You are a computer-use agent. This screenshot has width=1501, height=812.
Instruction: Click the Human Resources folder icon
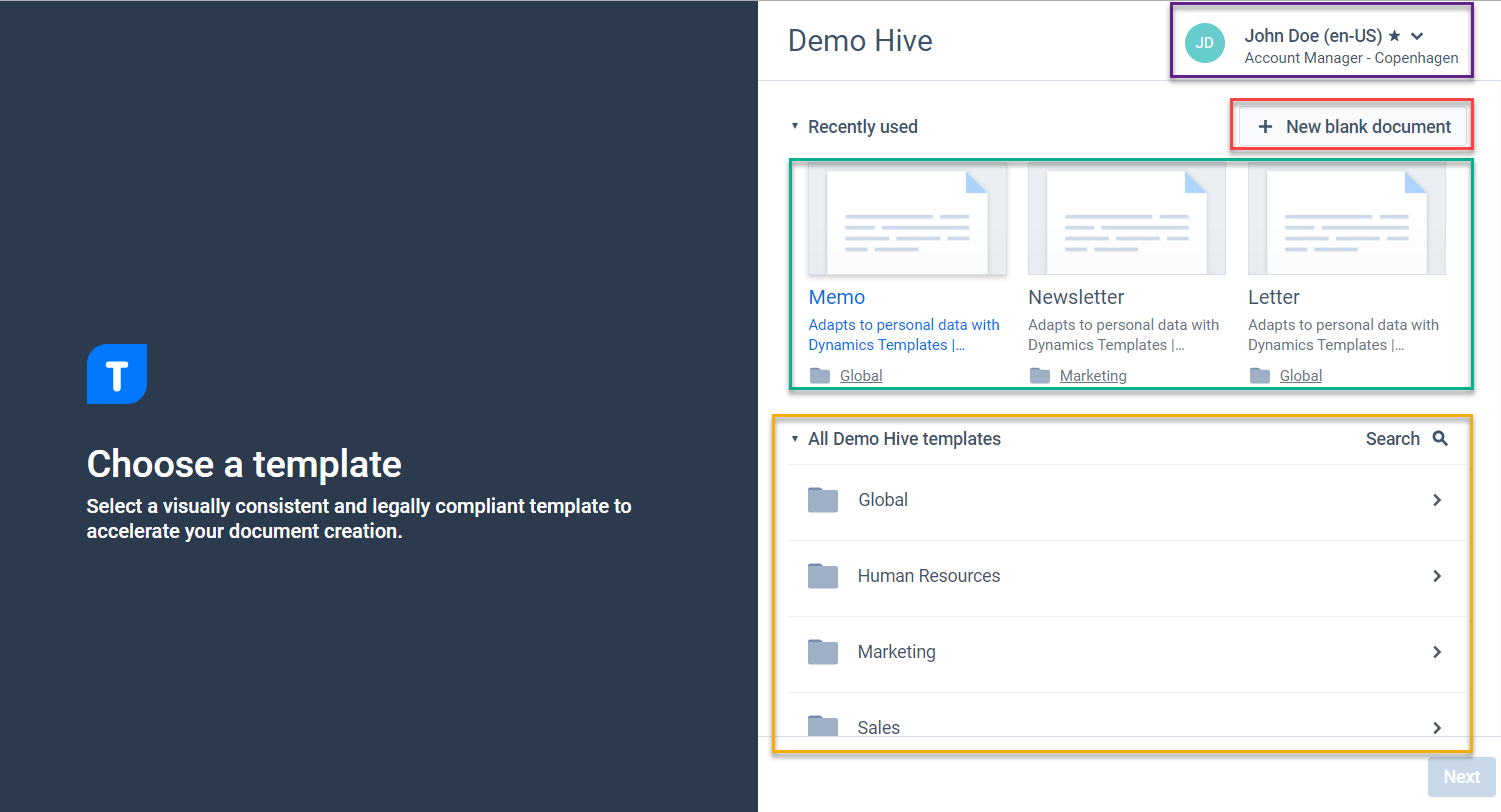pyautogui.click(x=822, y=576)
